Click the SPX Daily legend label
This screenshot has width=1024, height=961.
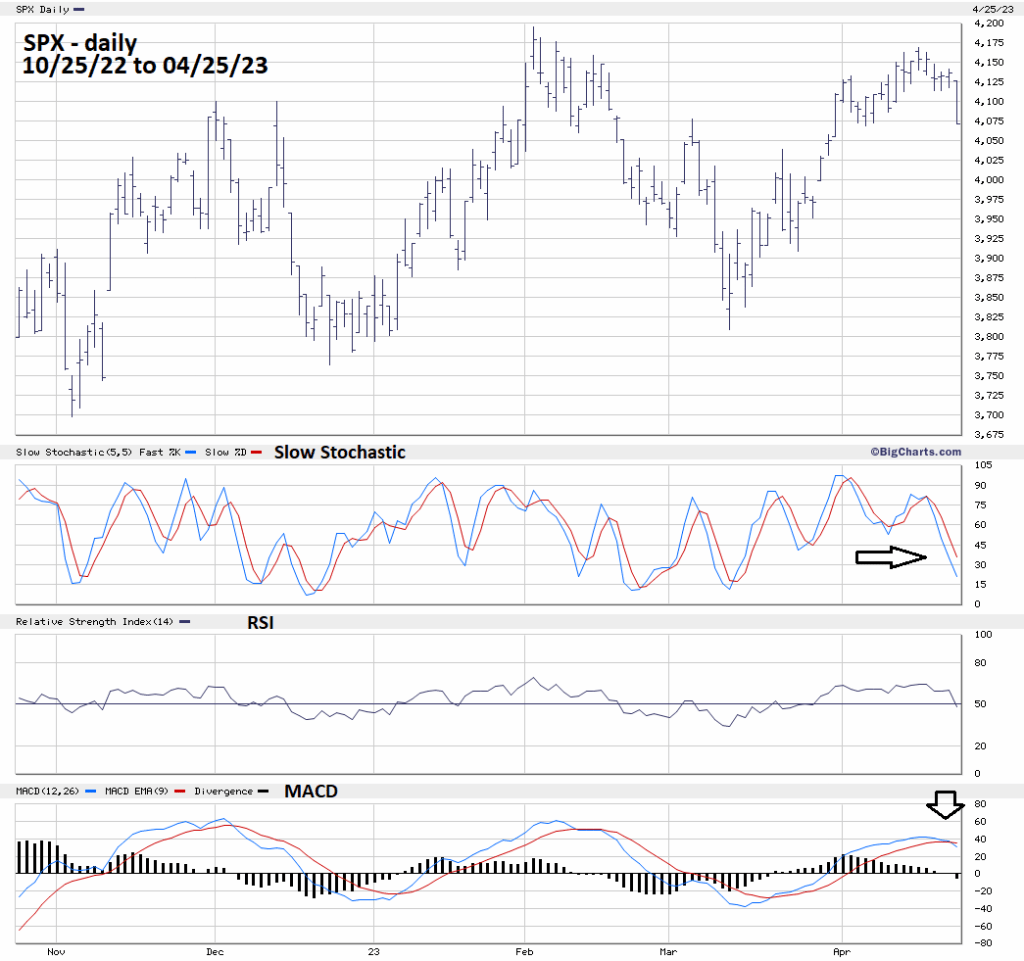pos(43,9)
